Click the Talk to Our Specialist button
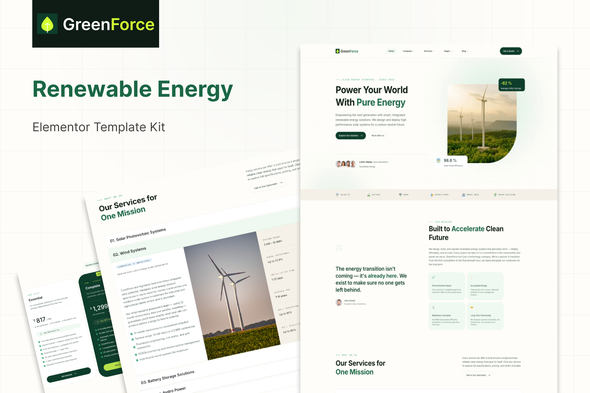Screen dimensions: 590x393 pyautogui.click(x=477, y=375)
